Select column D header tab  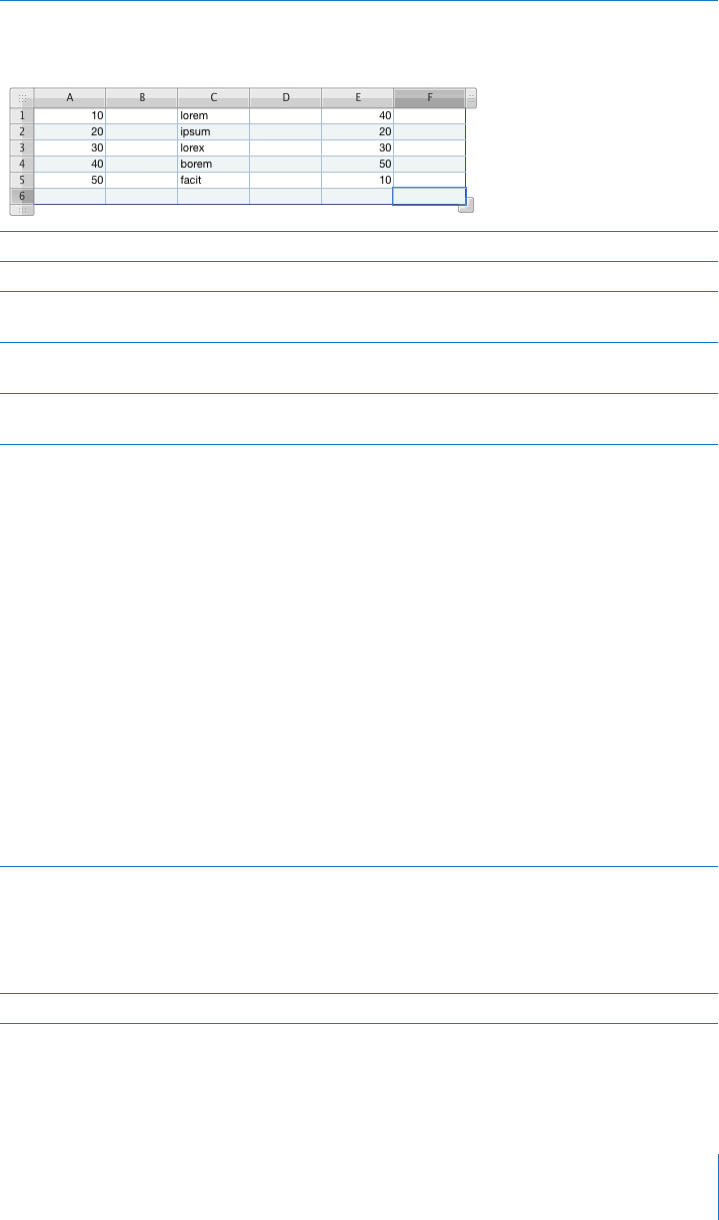(286, 98)
